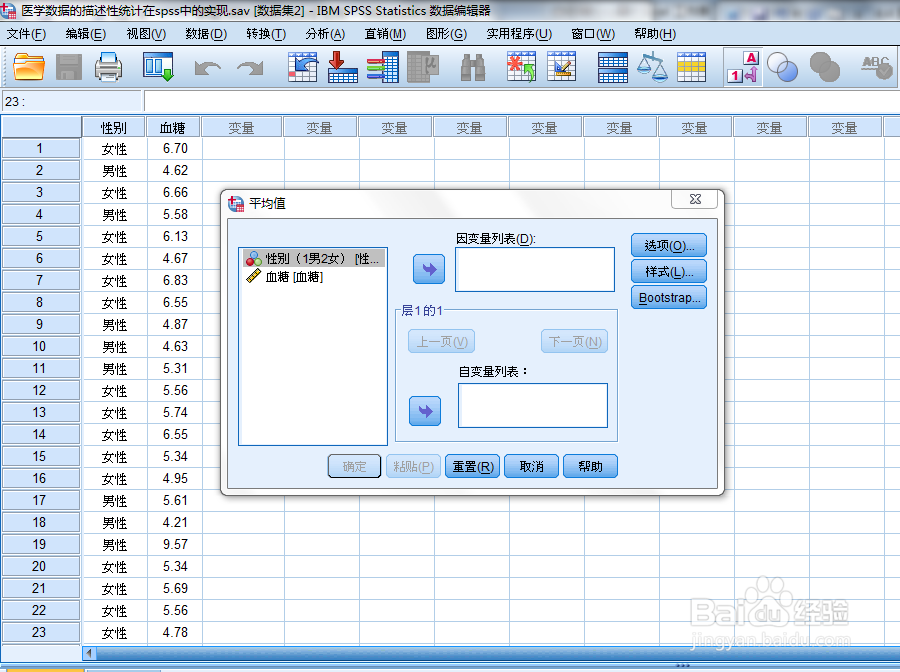The width and height of the screenshot is (900, 672).
Task: Click the Find binoculars icon
Action: click(473, 67)
